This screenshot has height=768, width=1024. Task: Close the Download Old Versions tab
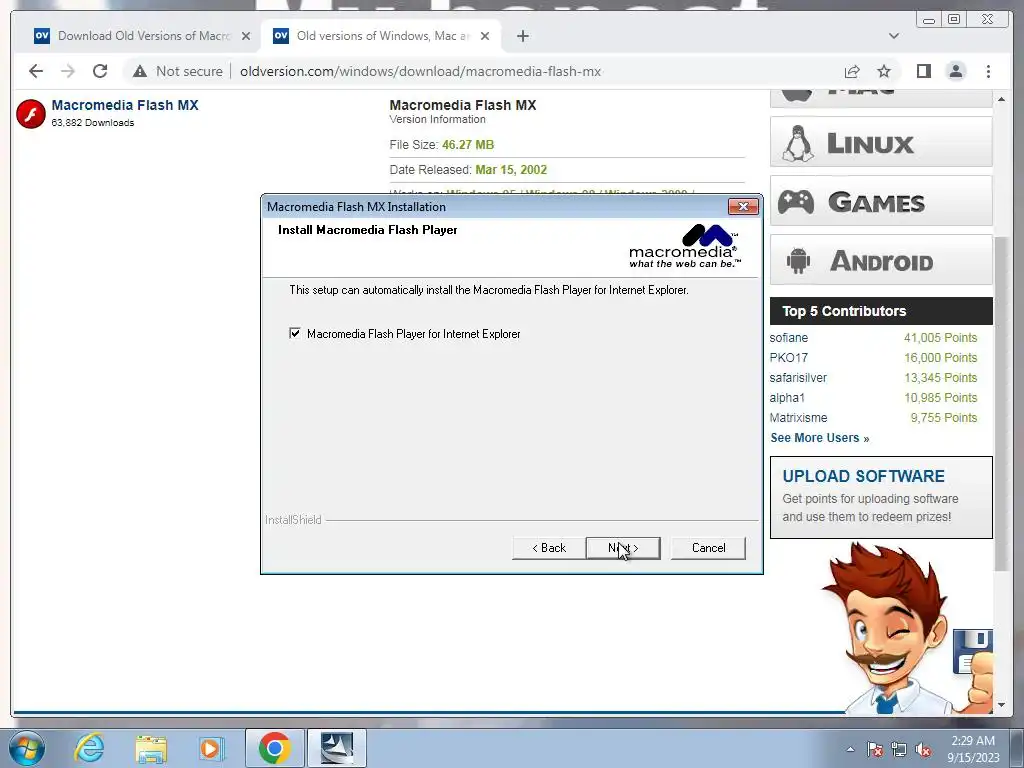pyautogui.click(x=246, y=36)
